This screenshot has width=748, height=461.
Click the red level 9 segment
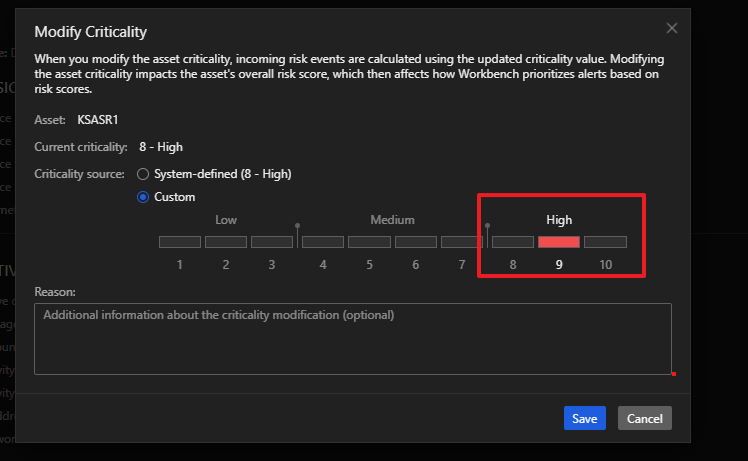[x=559, y=242]
